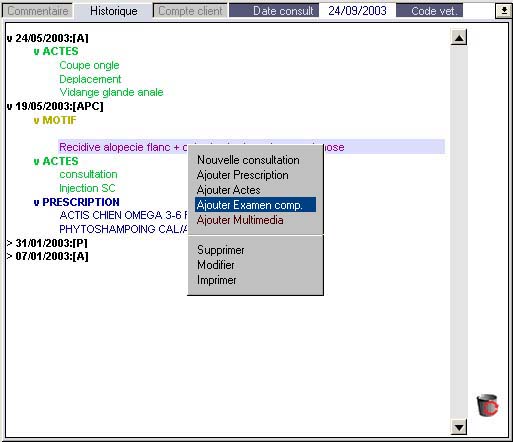Select Imprimer from the context menu
This screenshot has height=442, width=513.
coord(217,280)
